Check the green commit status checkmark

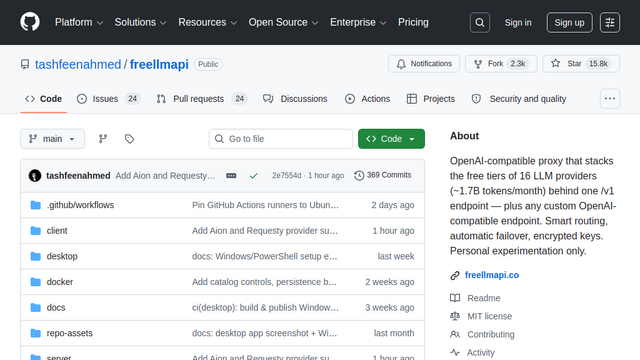coord(253,176)
